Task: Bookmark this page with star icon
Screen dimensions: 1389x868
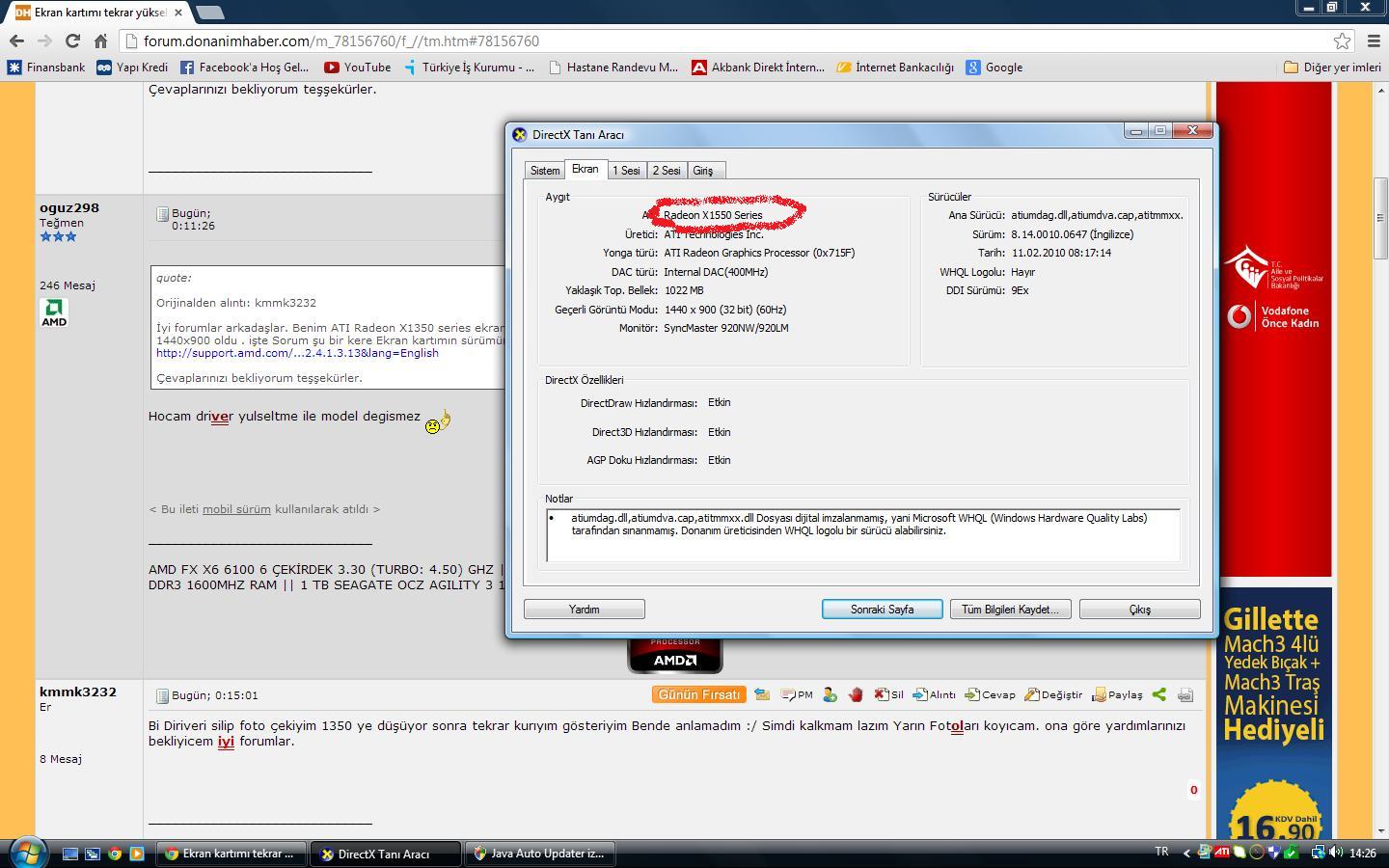Action: [x=1342, y=41]
